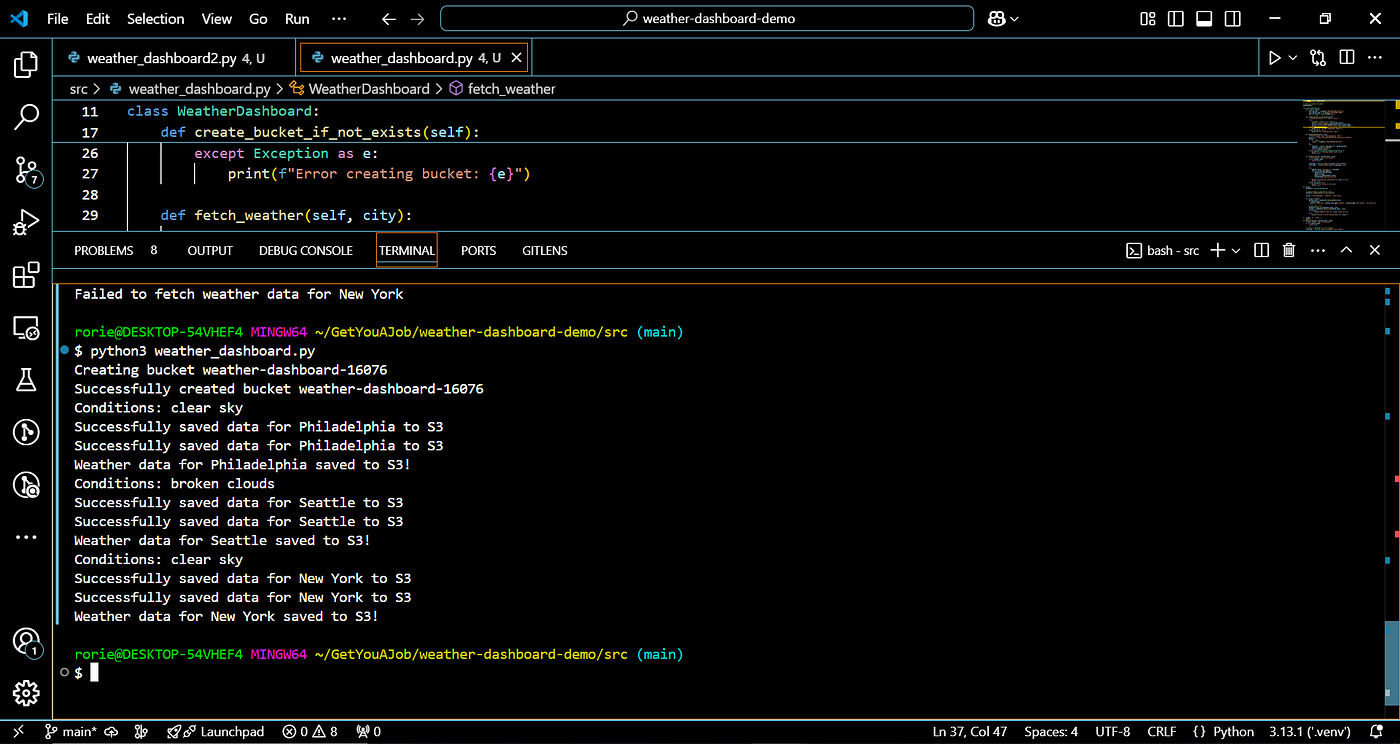Open Source Control view with 7 changes
Viewport: 1400px width, 744px height.
(x=26, y=171)
